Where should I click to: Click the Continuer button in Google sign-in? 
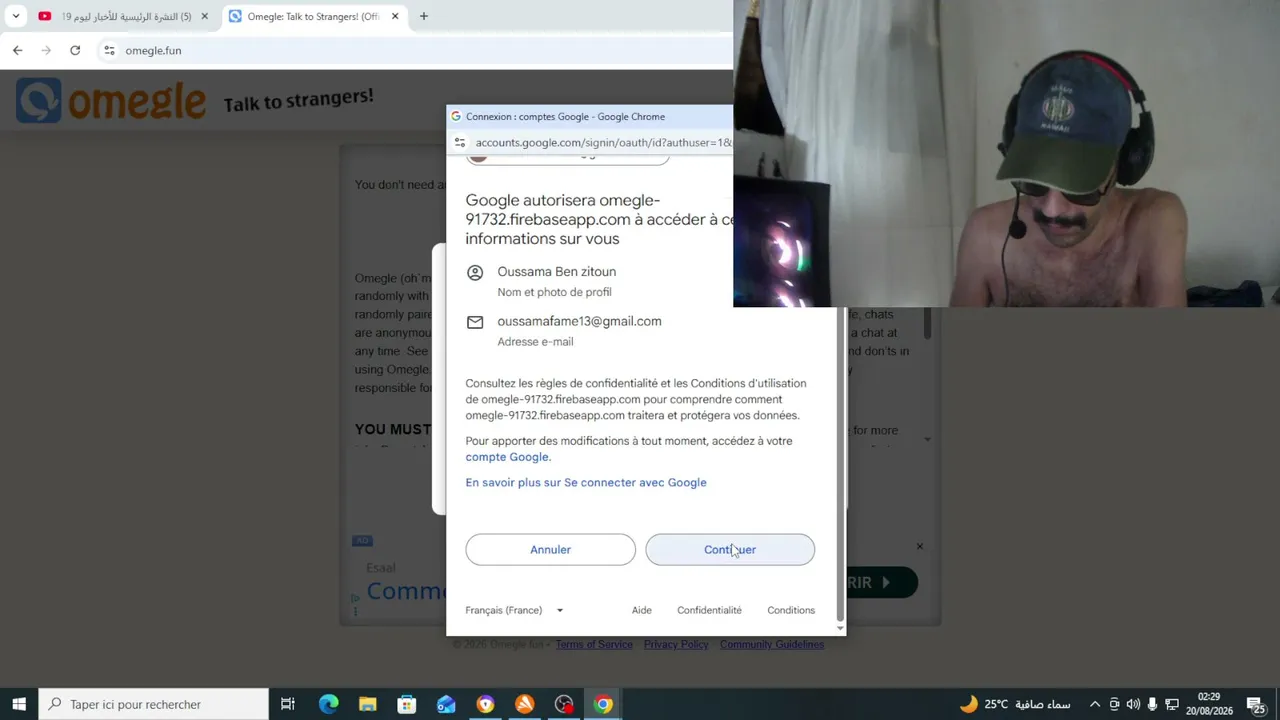tap(730, 550)
